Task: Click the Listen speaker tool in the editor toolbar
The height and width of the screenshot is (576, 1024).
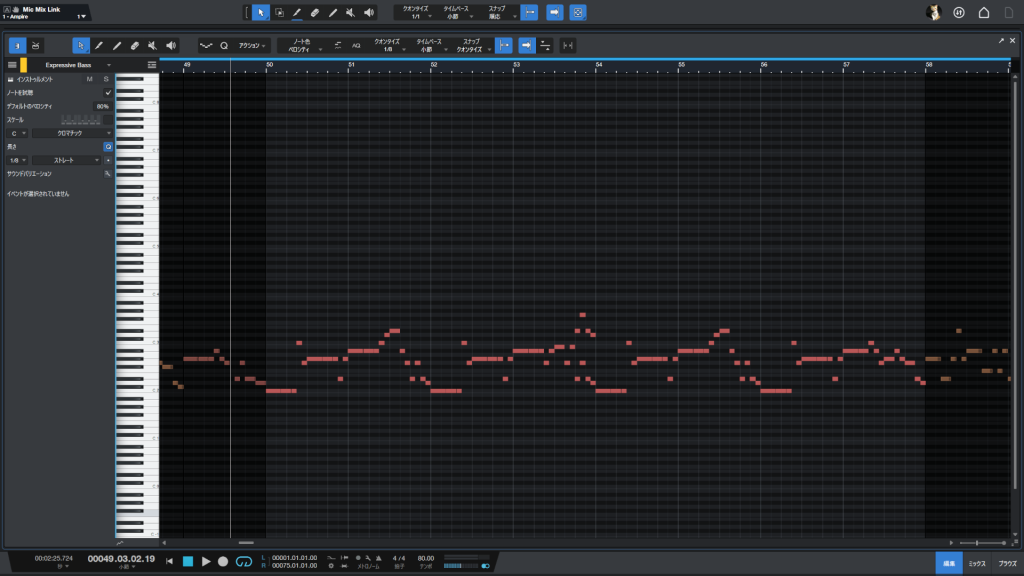Action: point(171,45)
